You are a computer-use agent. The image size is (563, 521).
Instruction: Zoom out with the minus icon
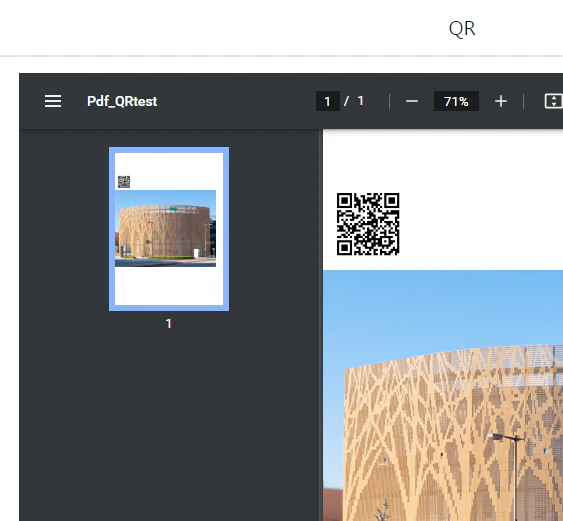point(411,101)
